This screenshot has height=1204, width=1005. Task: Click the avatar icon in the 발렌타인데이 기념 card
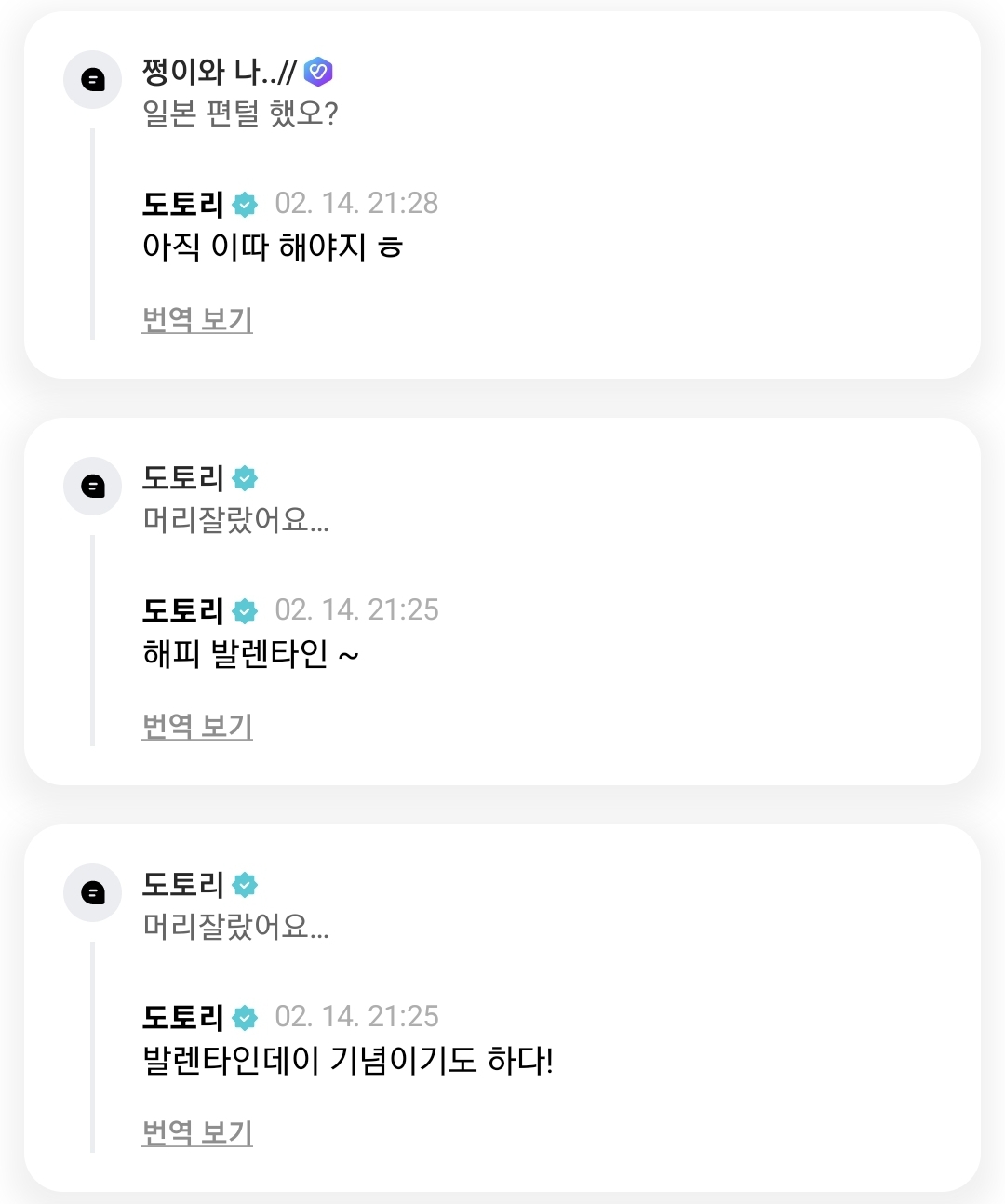(92, 892)
